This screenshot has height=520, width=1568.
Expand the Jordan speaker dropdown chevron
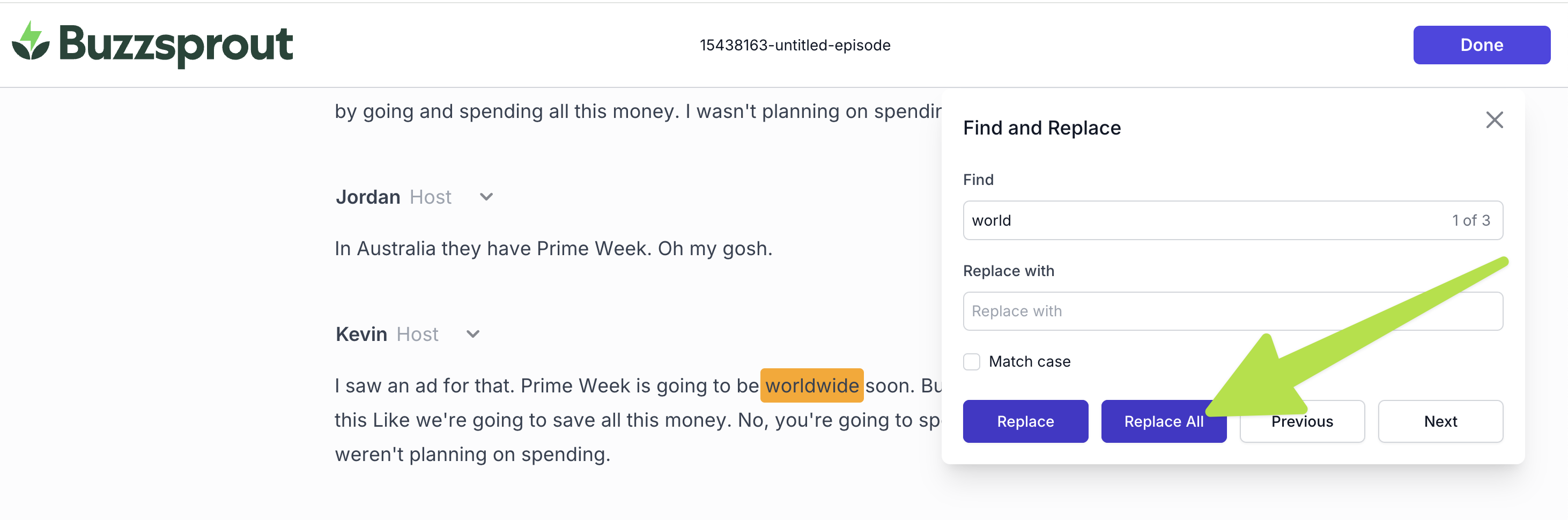point(486,197)
